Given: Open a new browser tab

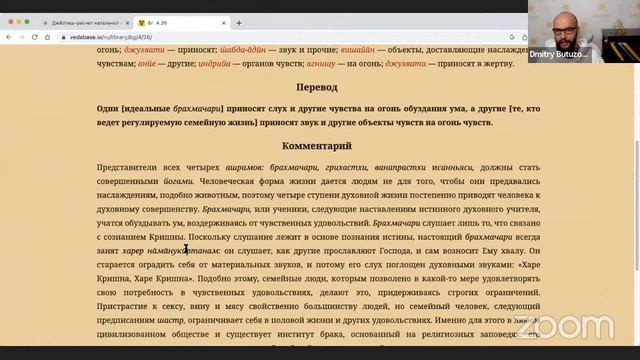Looking at the screenshot, I should (x=239, y=23).
